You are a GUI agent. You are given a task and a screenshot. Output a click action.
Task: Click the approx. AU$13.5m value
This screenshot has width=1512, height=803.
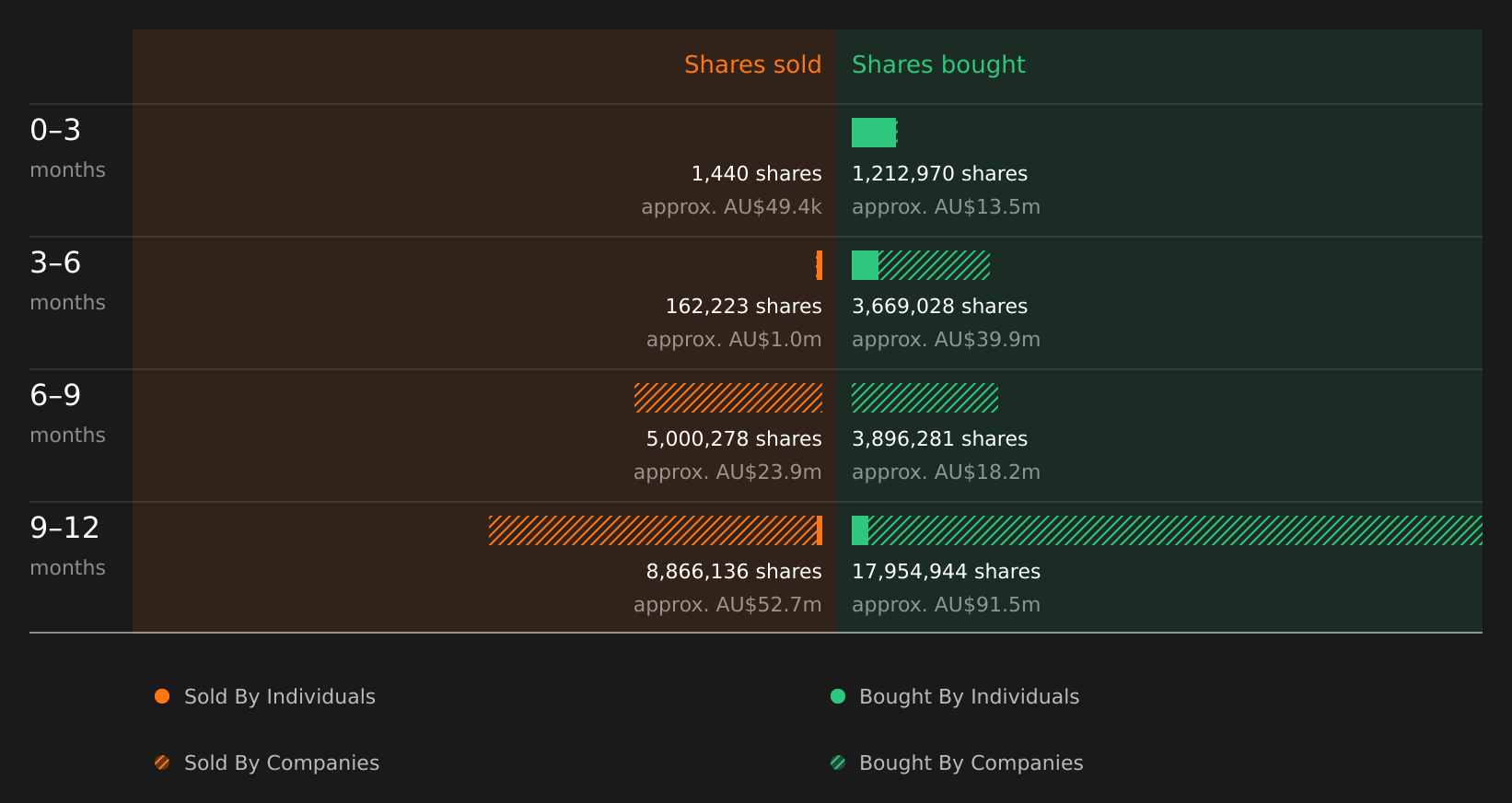(946, 207)
